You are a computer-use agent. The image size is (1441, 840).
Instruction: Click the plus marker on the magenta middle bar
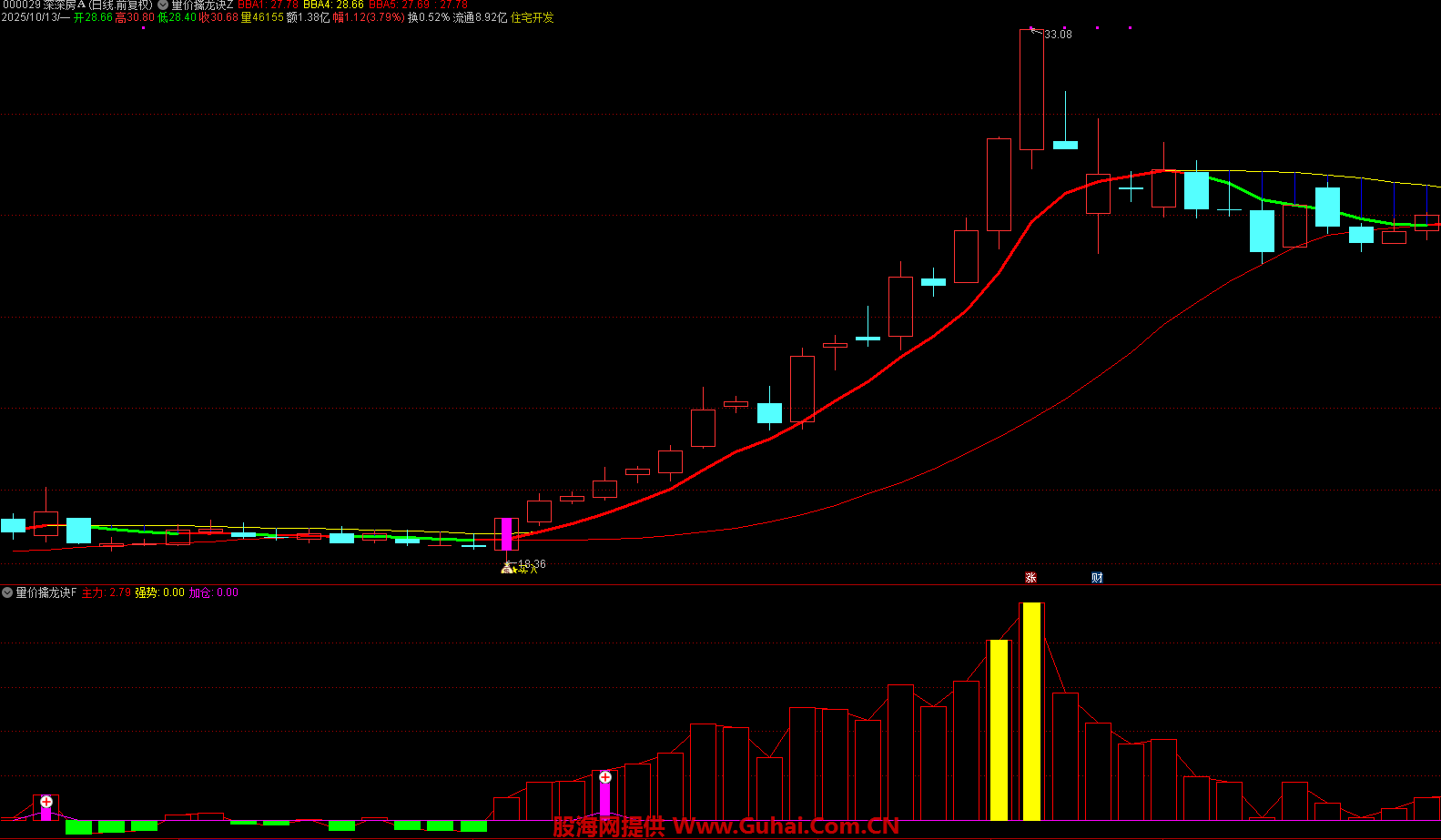[x=605, y=777]
